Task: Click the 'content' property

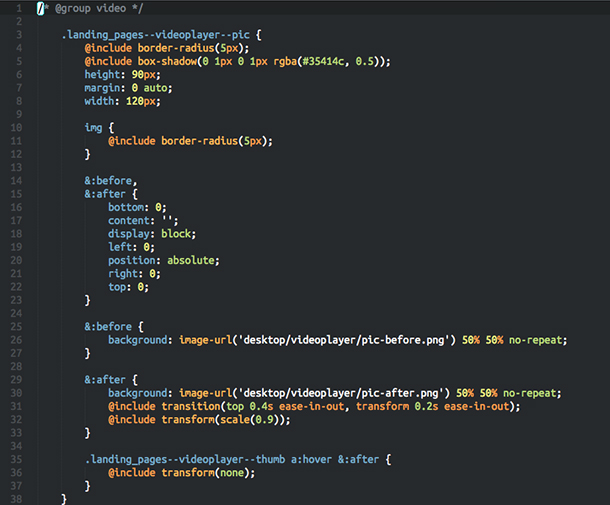Action: 129,220
